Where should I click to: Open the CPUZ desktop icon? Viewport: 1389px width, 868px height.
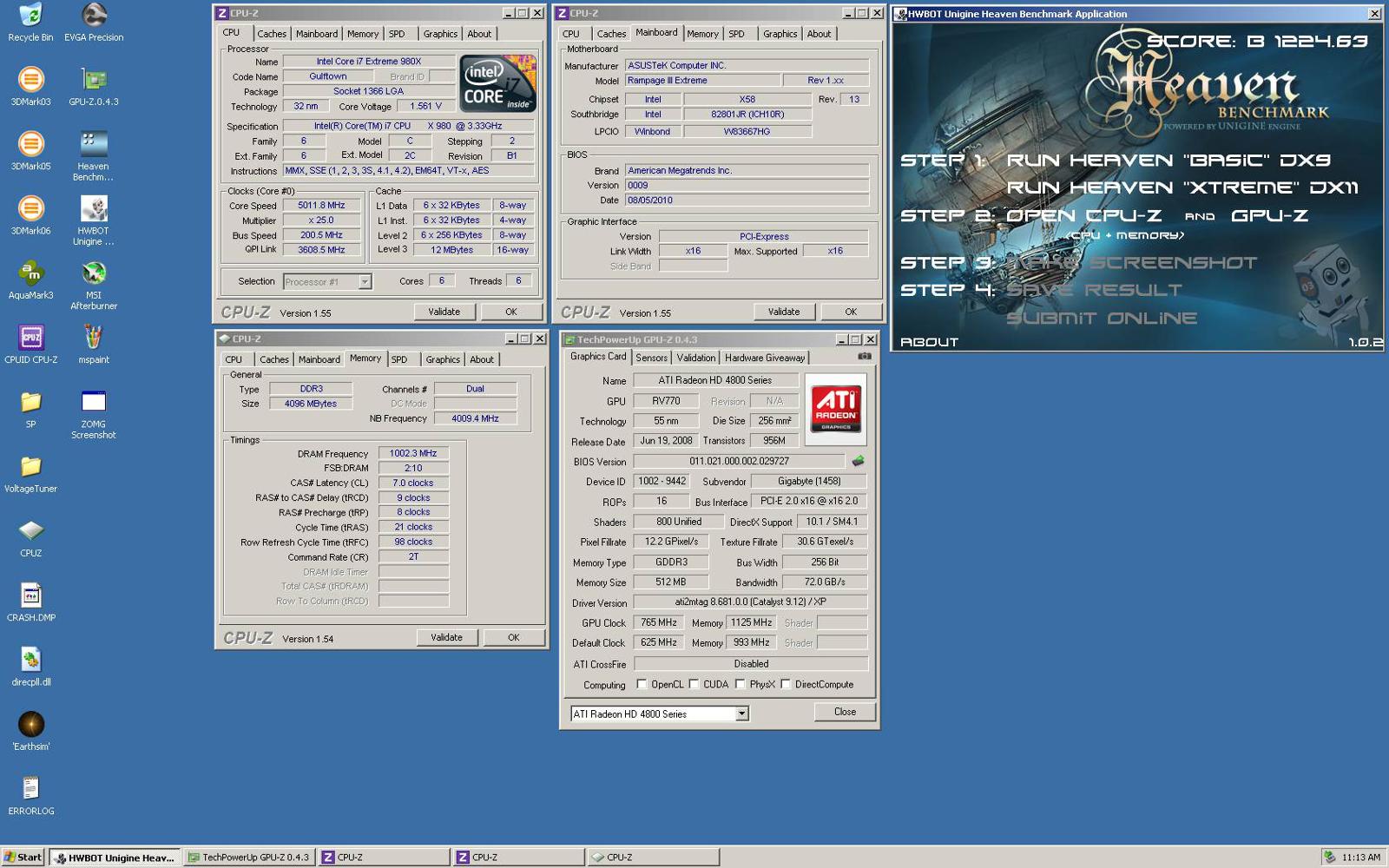pyautogui.click(x=30, y=537)
